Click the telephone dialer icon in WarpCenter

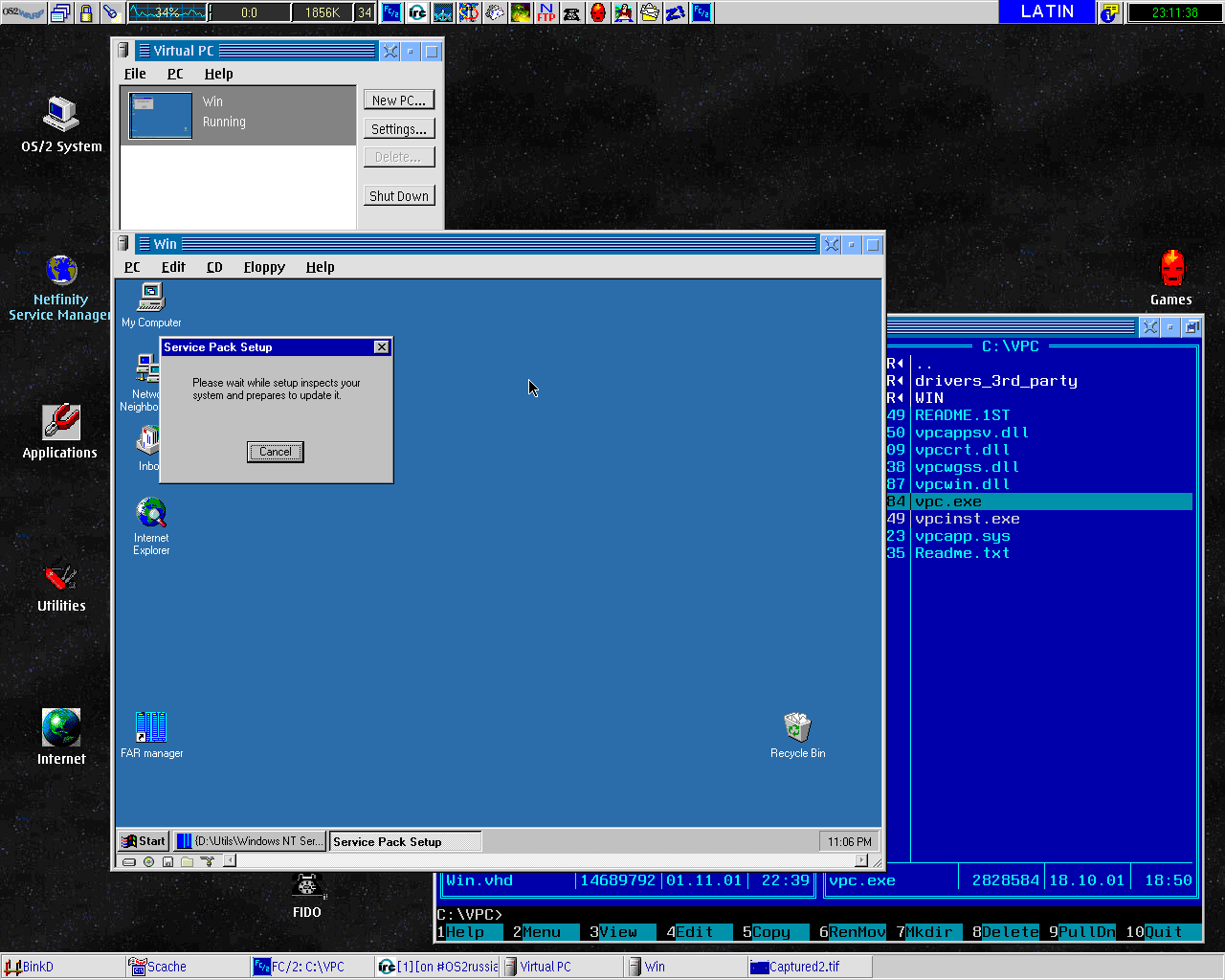pyautogui.click(x=571, y=12)
